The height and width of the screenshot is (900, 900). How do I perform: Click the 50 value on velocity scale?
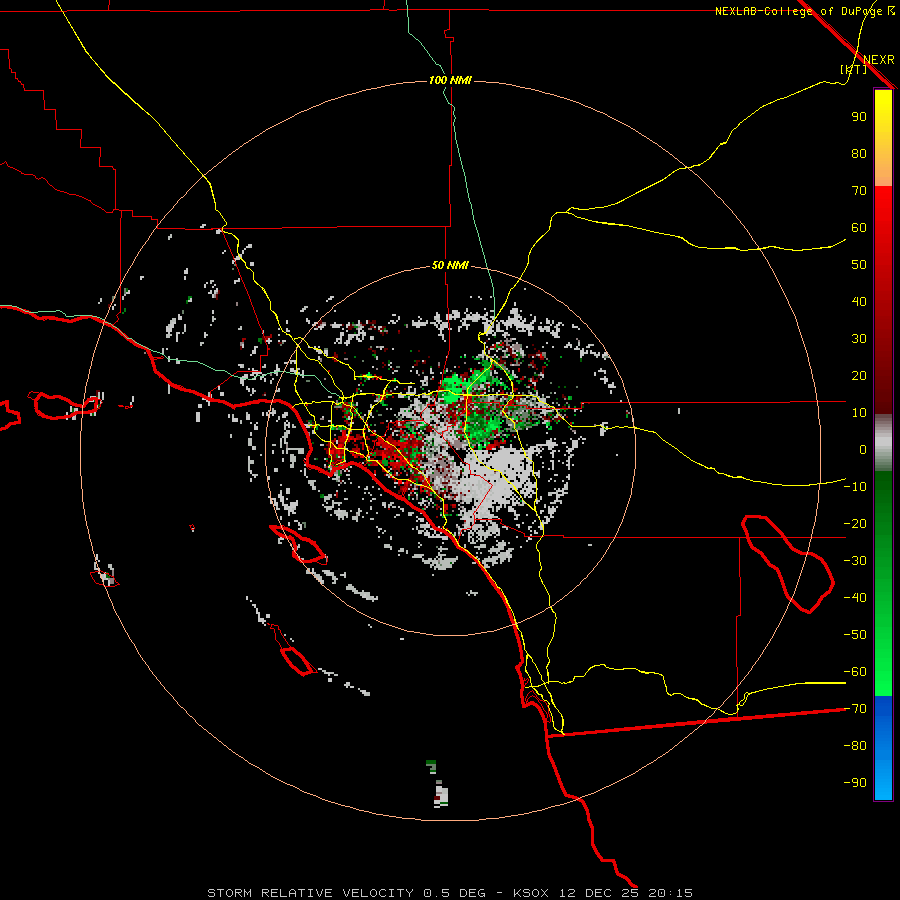point(859,265)
